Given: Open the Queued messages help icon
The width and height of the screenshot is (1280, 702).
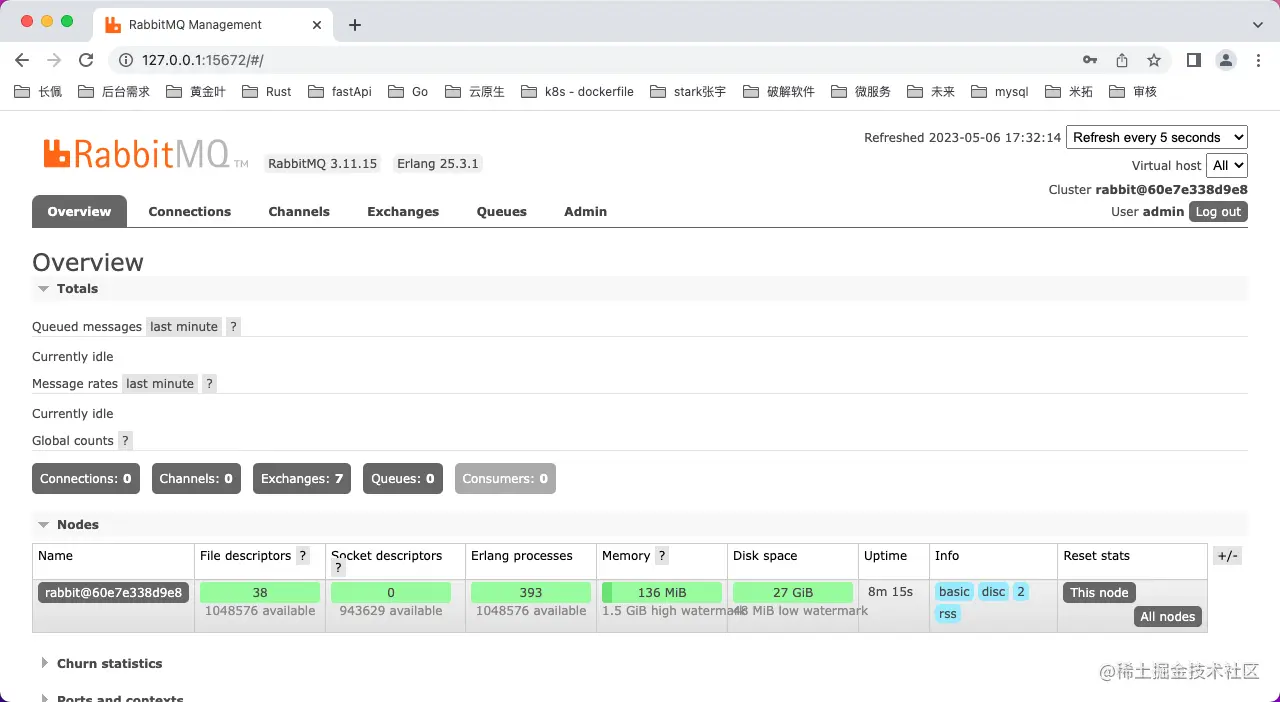Looking at the screenshot, I should [x=233, y=326].
